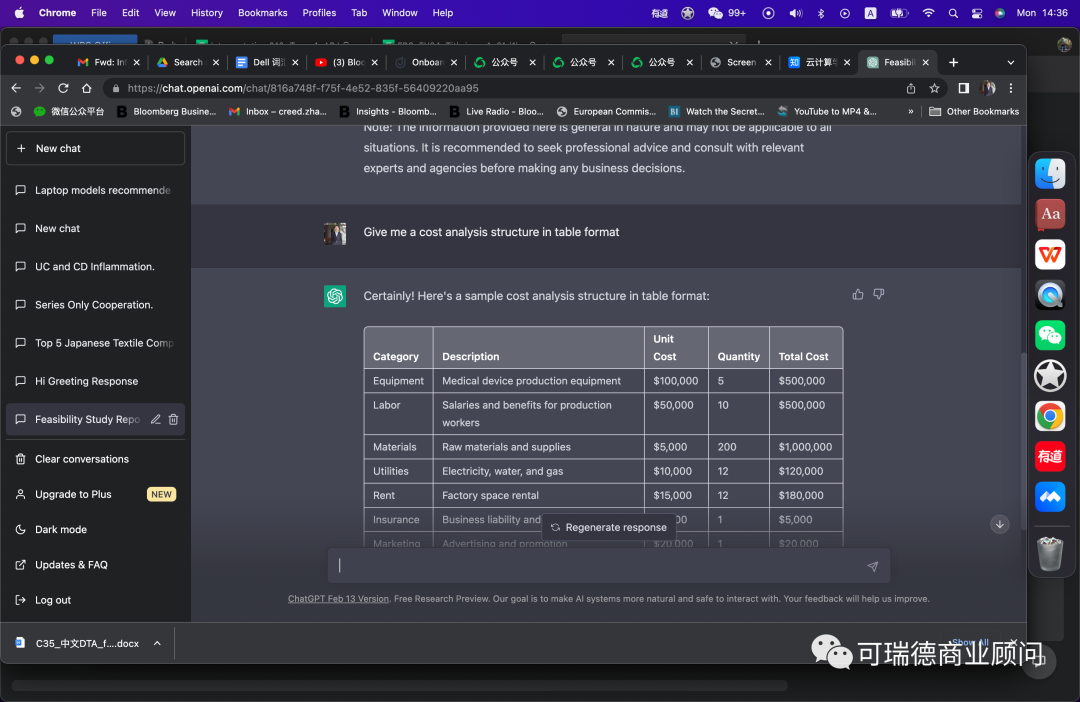This screenshot has height=702, width=1080.
Task: Open the Laptop models recommende chat
Action: [95, 190]
